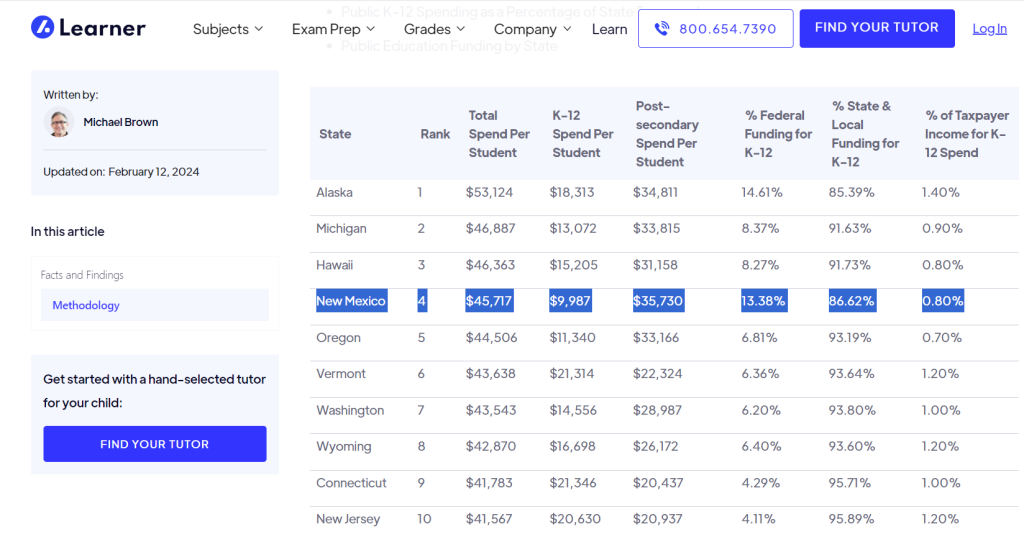Go to the Learn menu item

tap(609, 29)
